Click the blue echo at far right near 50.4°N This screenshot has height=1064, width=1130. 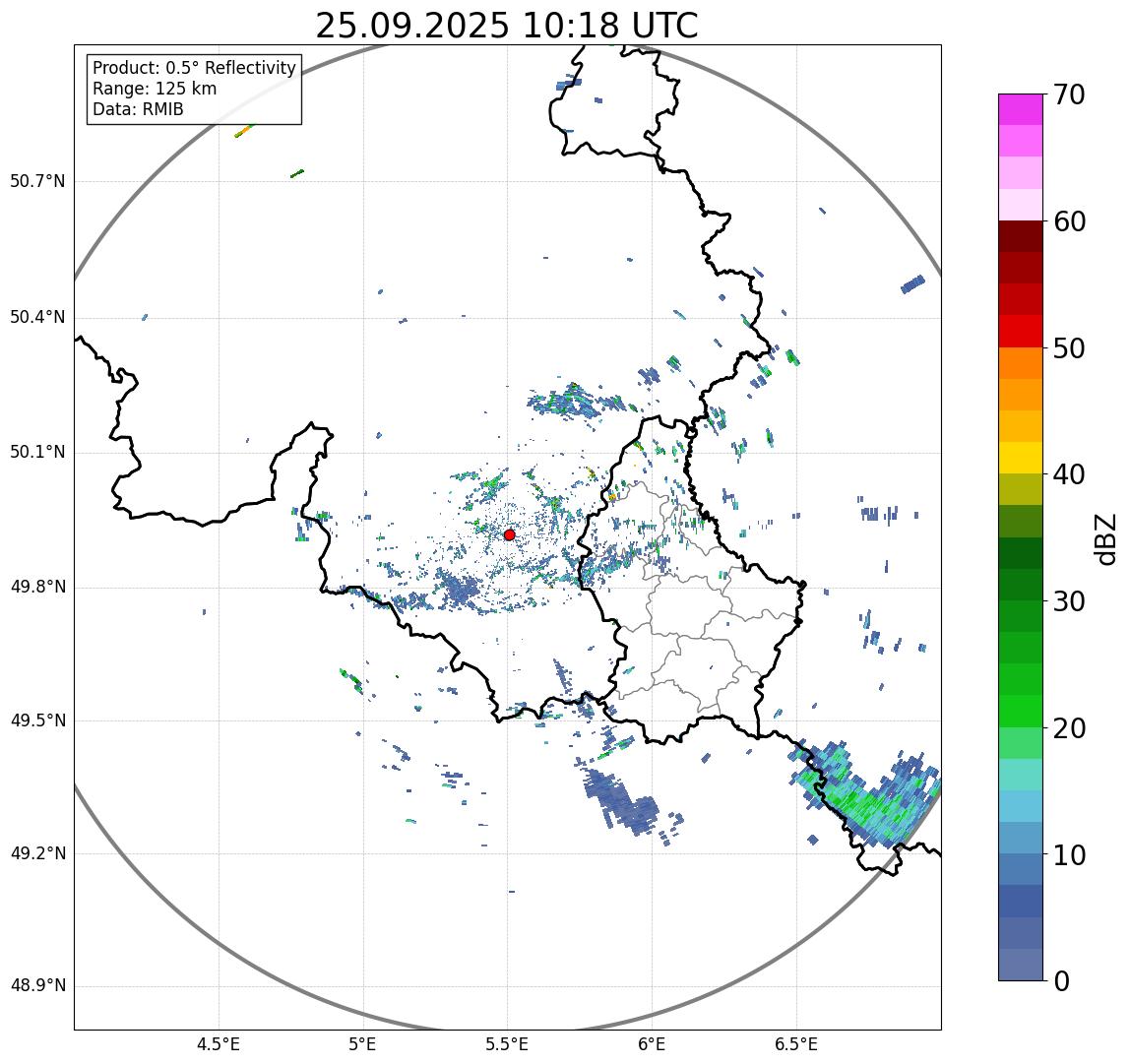(x=913, y=284)
